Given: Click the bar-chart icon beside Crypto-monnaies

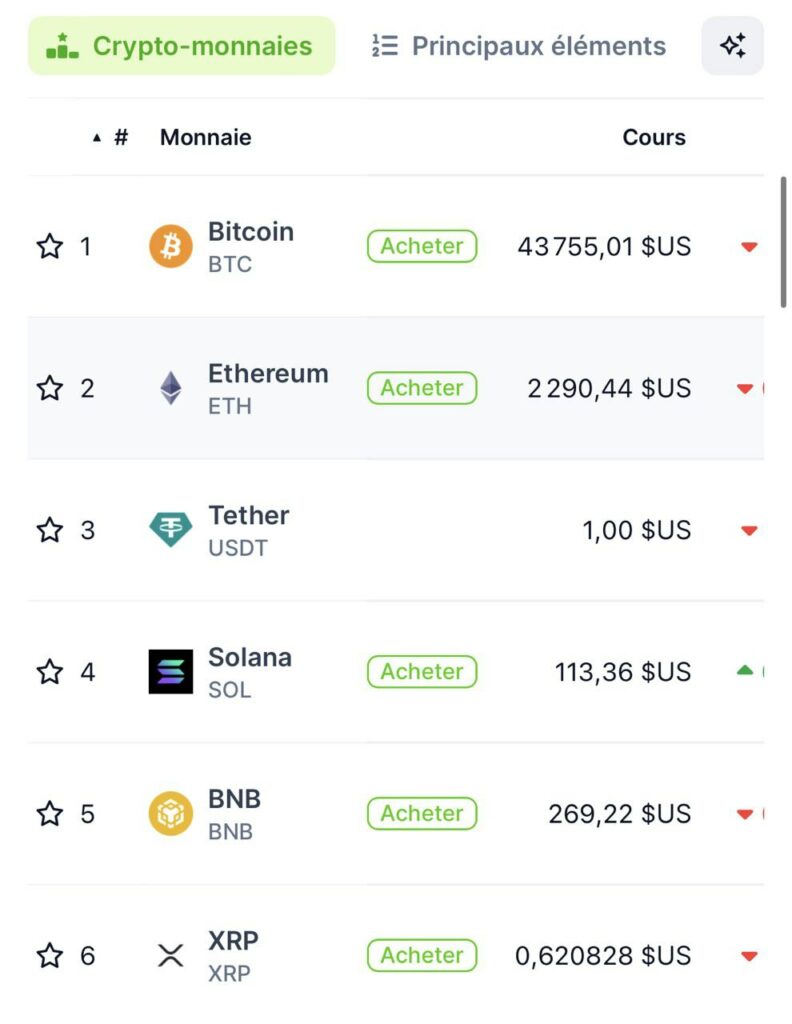Looking at the screenshot, I should pyautogui.click(x=62, y=45).
